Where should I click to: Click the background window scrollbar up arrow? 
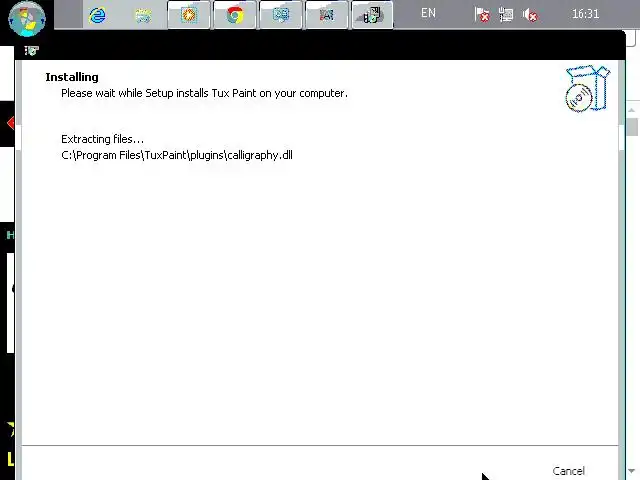click(632, 109)
